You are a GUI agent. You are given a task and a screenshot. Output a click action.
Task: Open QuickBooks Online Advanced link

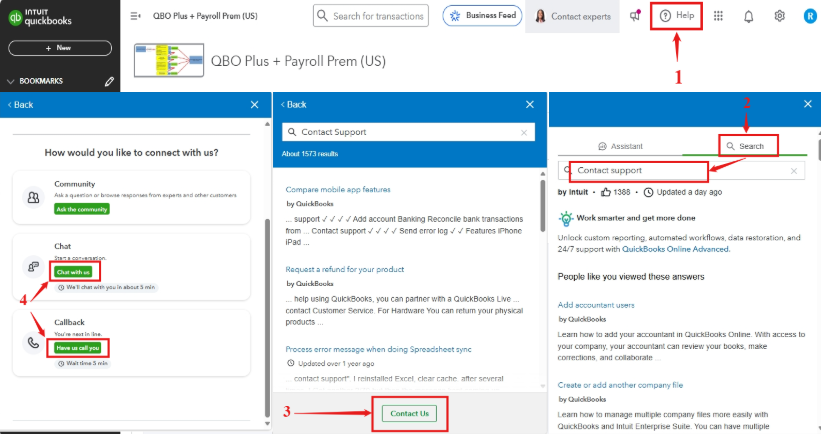(675, 249)
